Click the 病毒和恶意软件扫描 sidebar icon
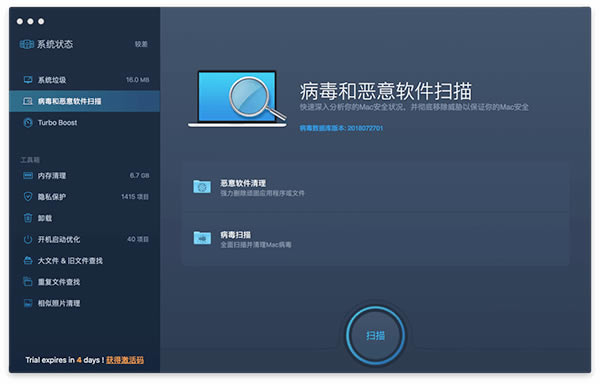600x384 pixels. 28,101
